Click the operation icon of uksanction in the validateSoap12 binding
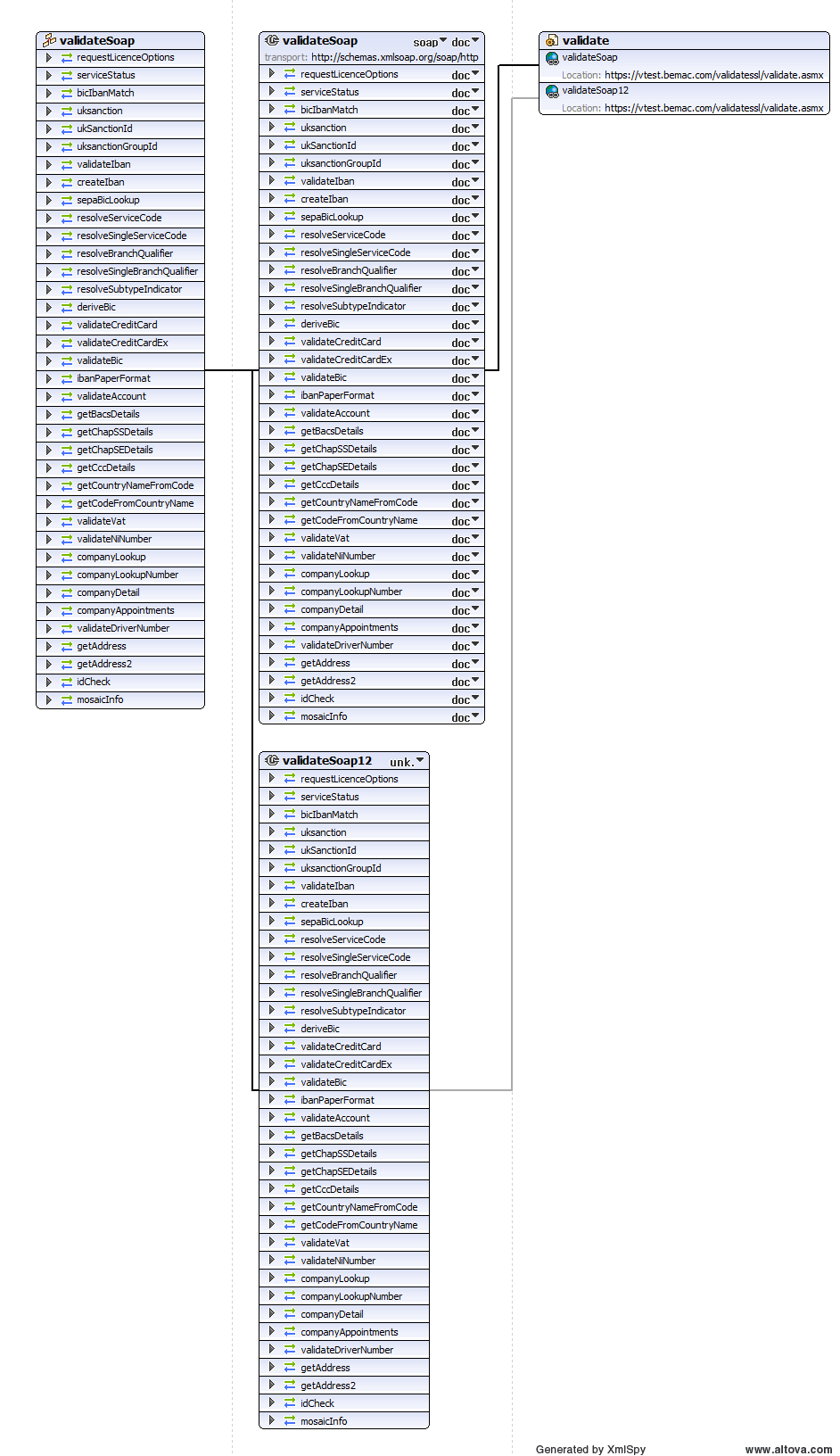This screenshot has height=1456, width=840. (x=290, y=832)
